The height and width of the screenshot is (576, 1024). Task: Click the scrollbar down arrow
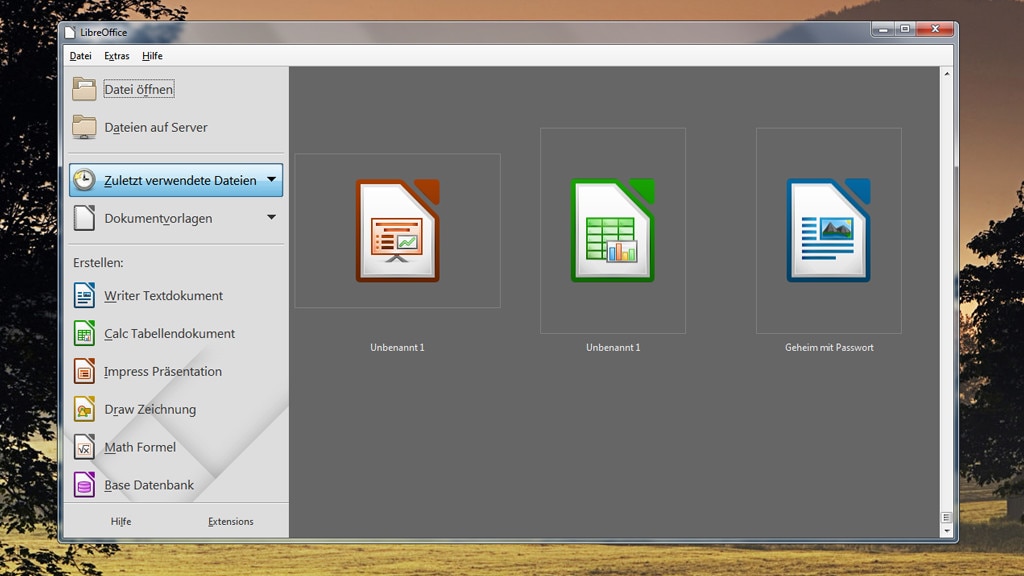coord(946,531)
